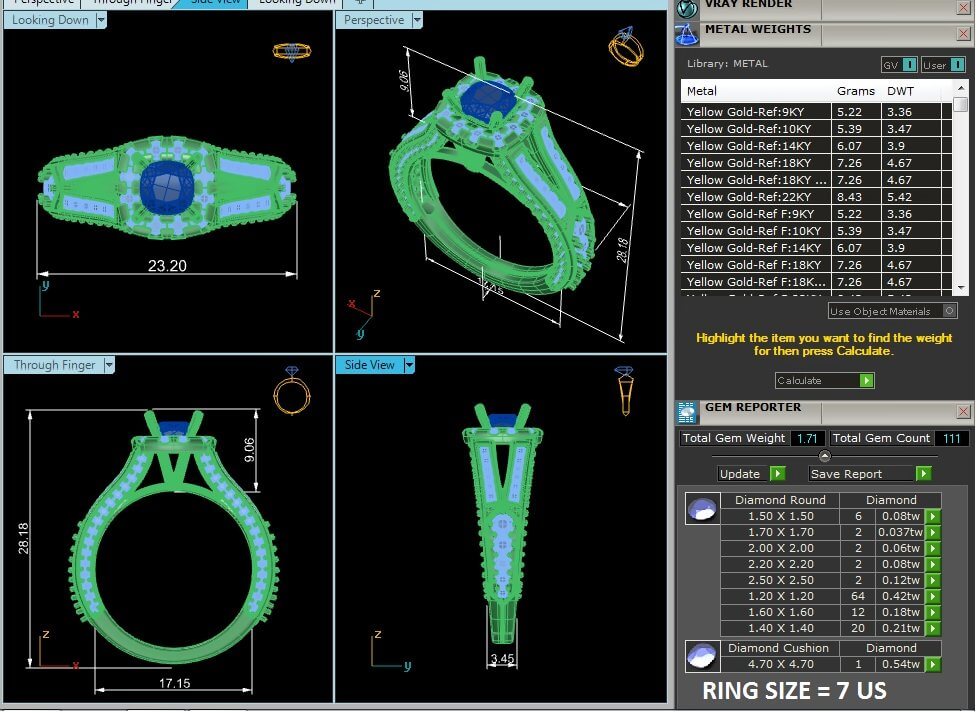Click the Metal Weights flask icon
The image size is (977, 713).
pyautogui.click(x=688, y=34)
